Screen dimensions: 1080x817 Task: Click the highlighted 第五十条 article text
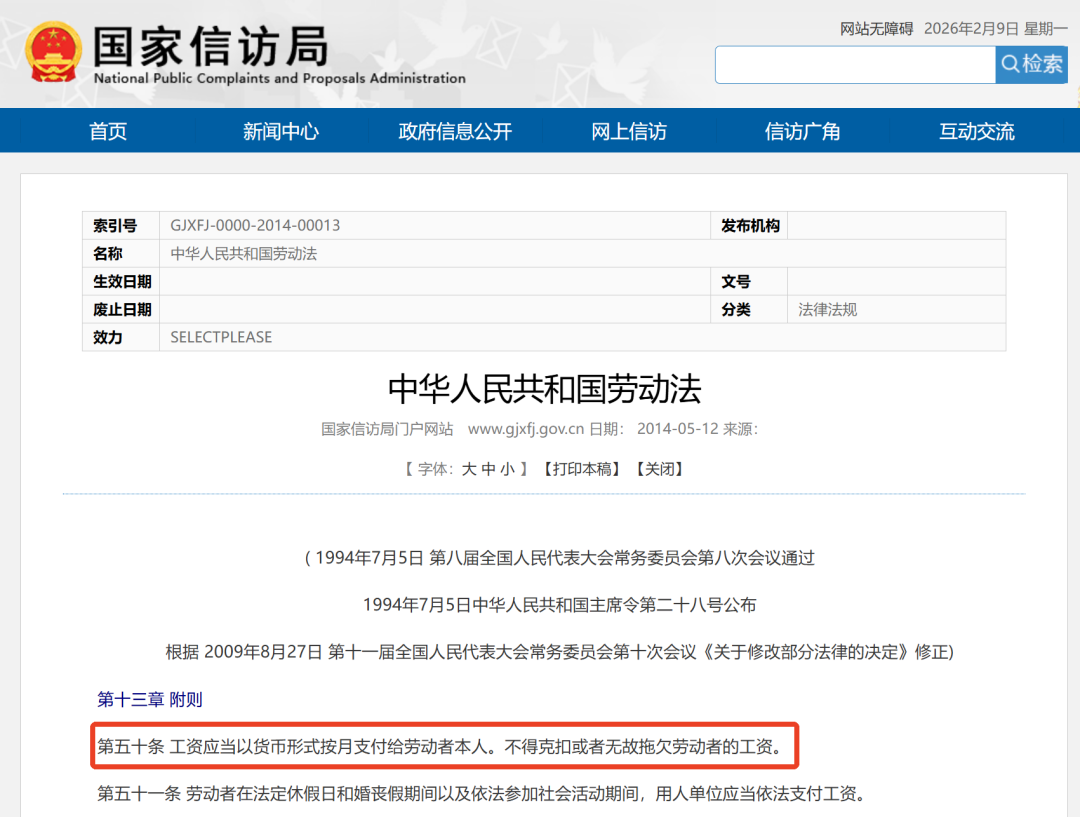click(439, 746)
